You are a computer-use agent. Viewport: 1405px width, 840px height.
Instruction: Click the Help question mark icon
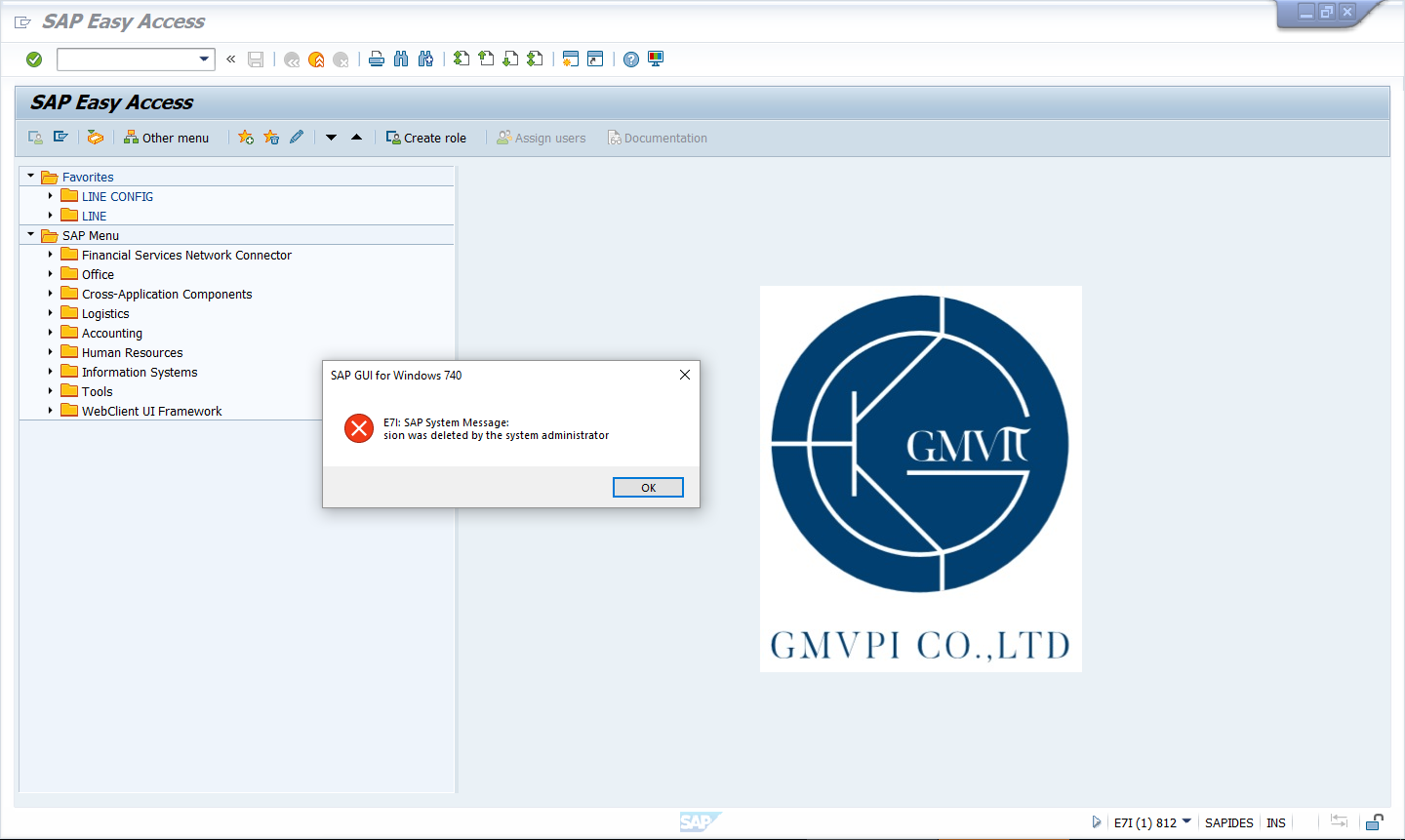click(631, 60)
